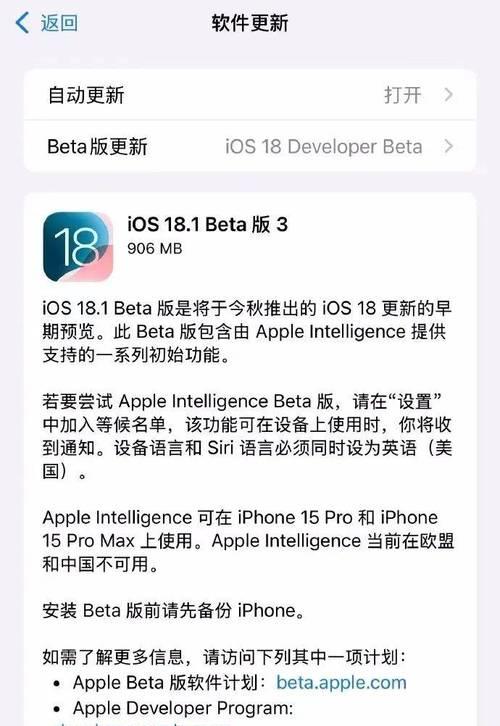Tap the iOS 18 update icon
The width and height of the screenshot is (500, 726).
(x=78, y=247)
